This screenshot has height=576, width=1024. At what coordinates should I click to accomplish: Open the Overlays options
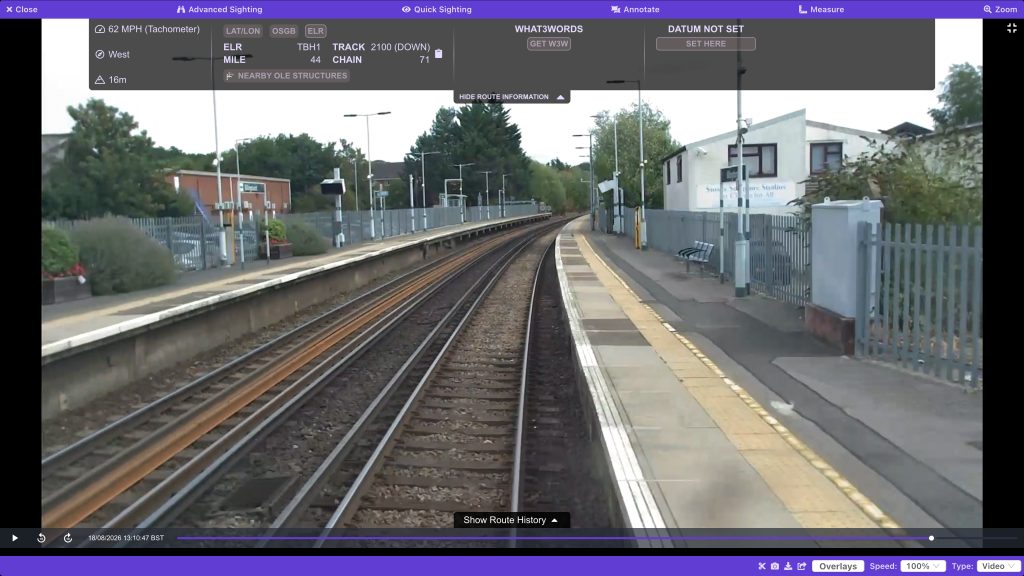tap(838, 566)
